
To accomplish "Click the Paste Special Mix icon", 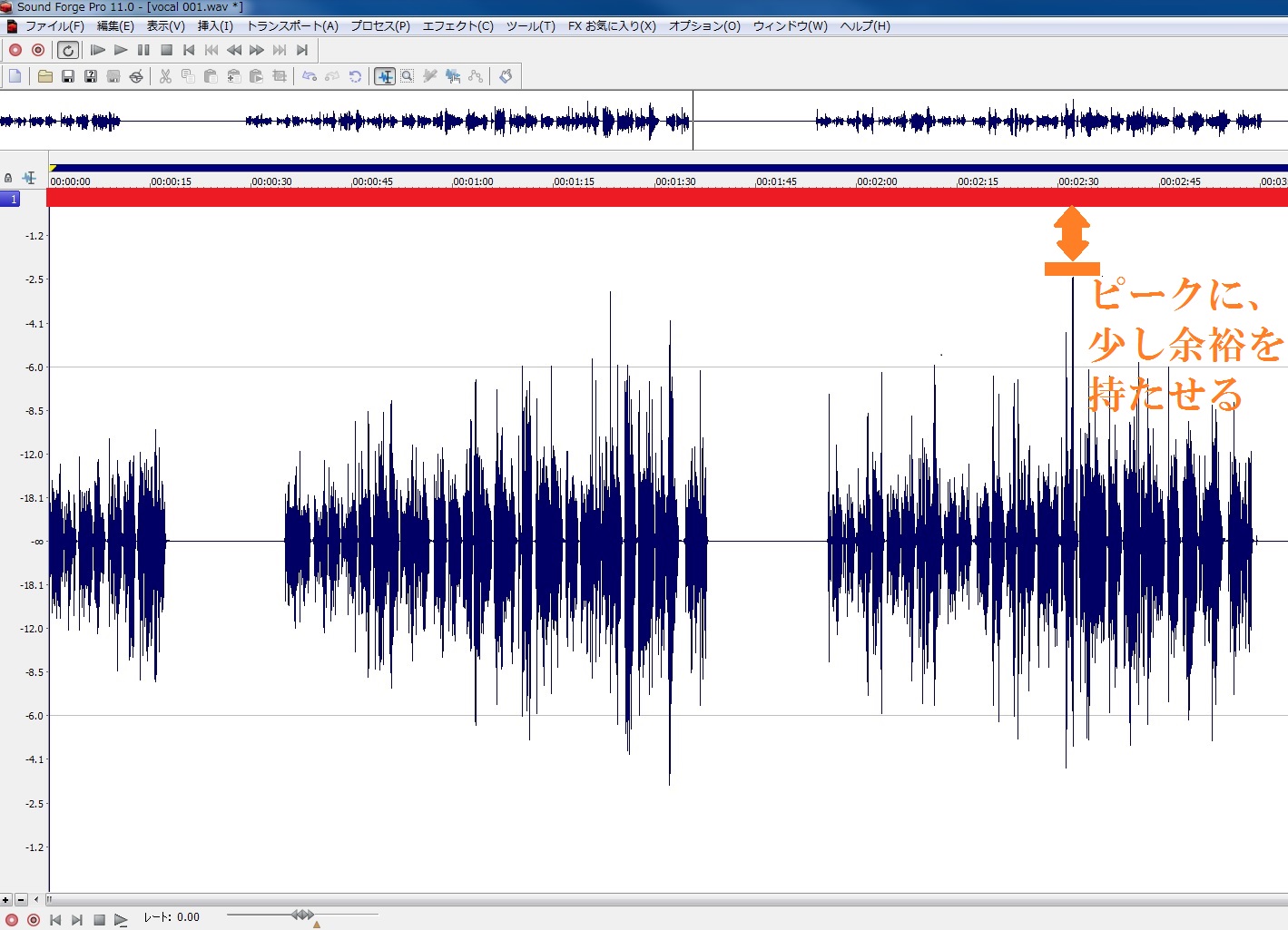I will tap(233, 76).
